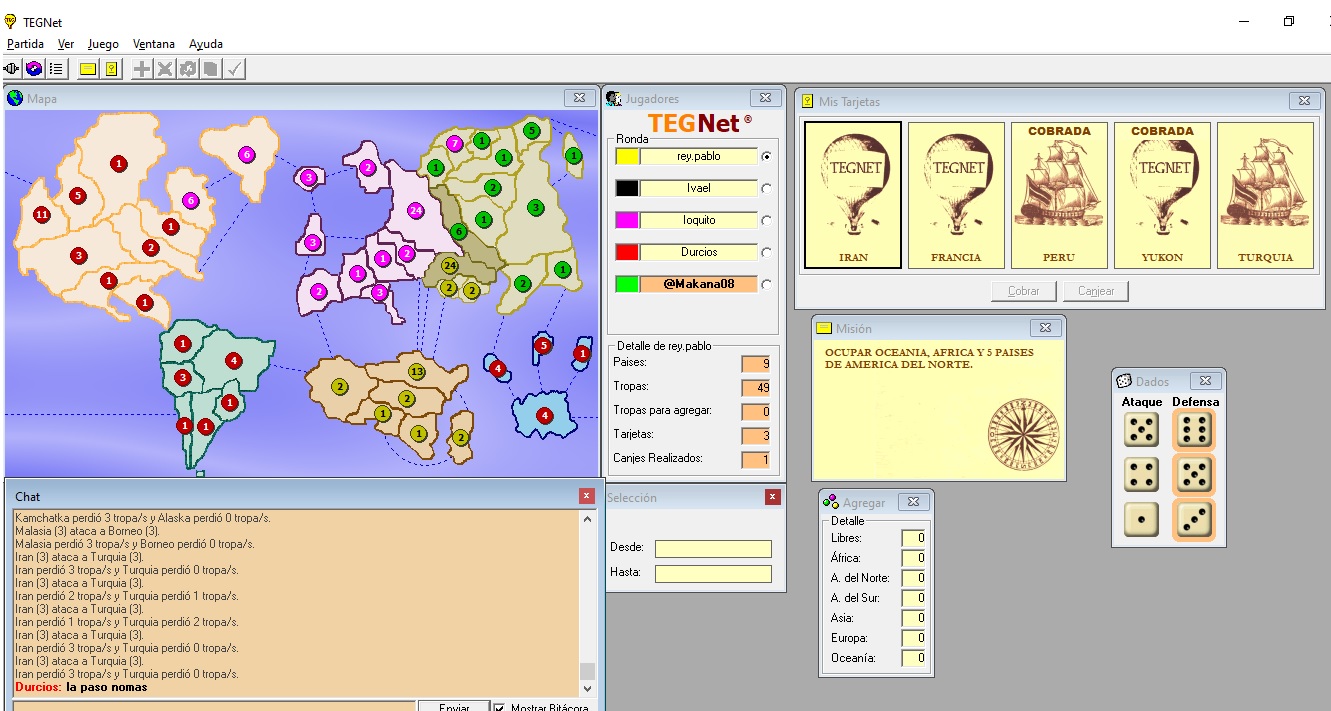1331x711 pixels.
Task: Click the green color swatch for @Makana08
Action: (627, 284)
